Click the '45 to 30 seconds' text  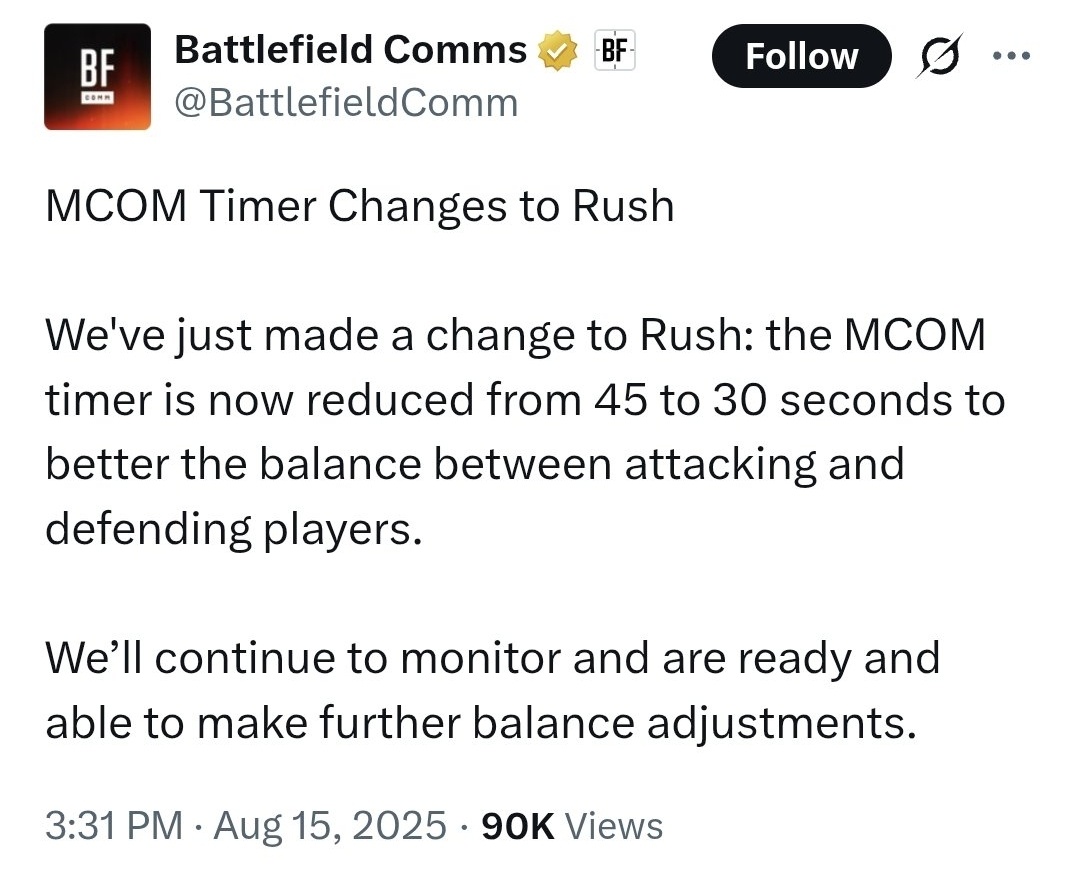[780, 399]
